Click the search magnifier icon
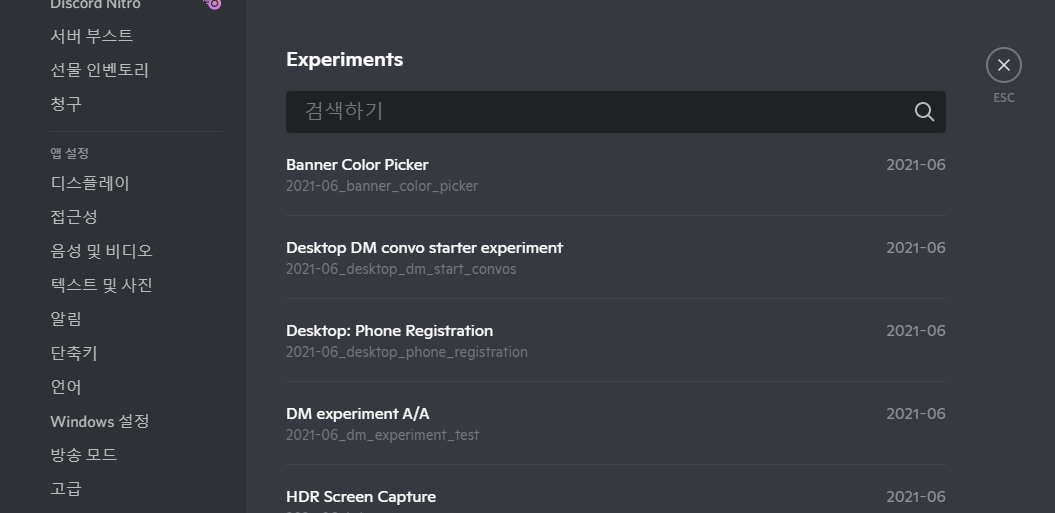 pos(924,112)
